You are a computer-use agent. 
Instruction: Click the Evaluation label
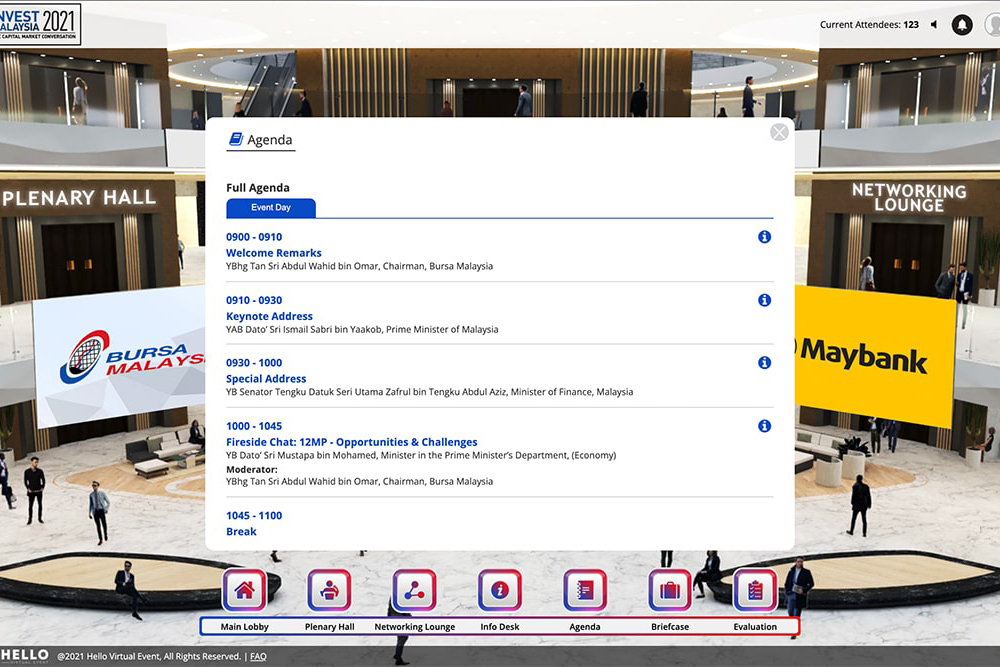(755, 627)
